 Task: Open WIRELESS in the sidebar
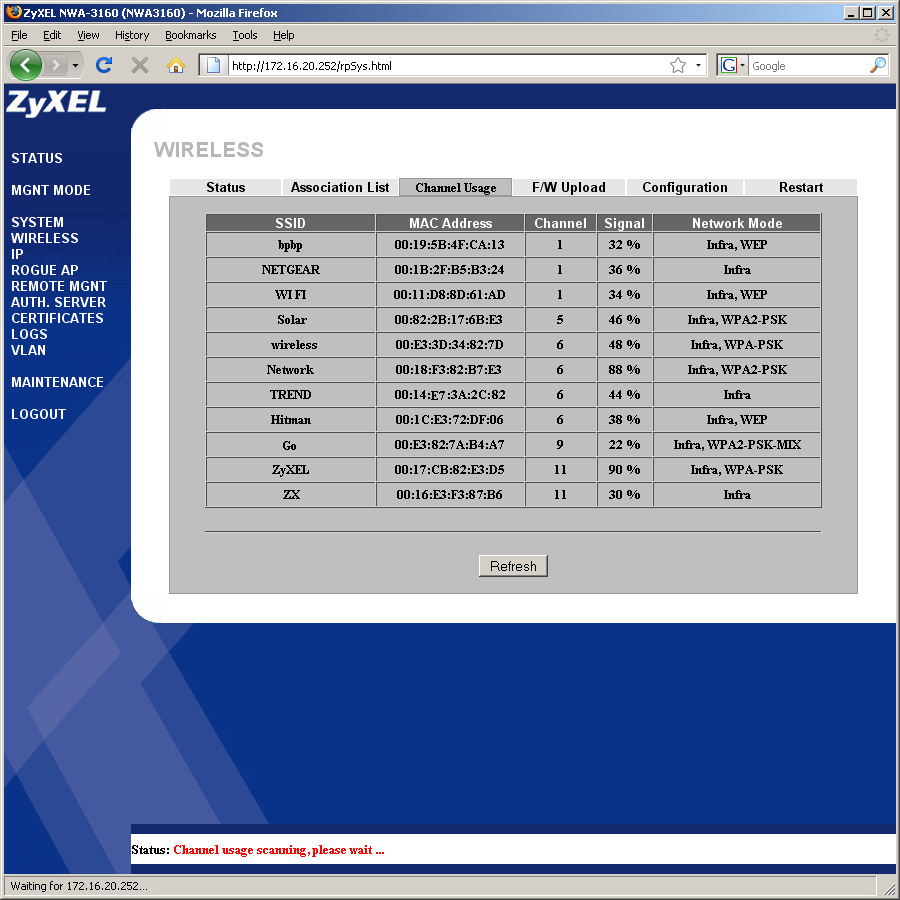click(x=45, y=238)
